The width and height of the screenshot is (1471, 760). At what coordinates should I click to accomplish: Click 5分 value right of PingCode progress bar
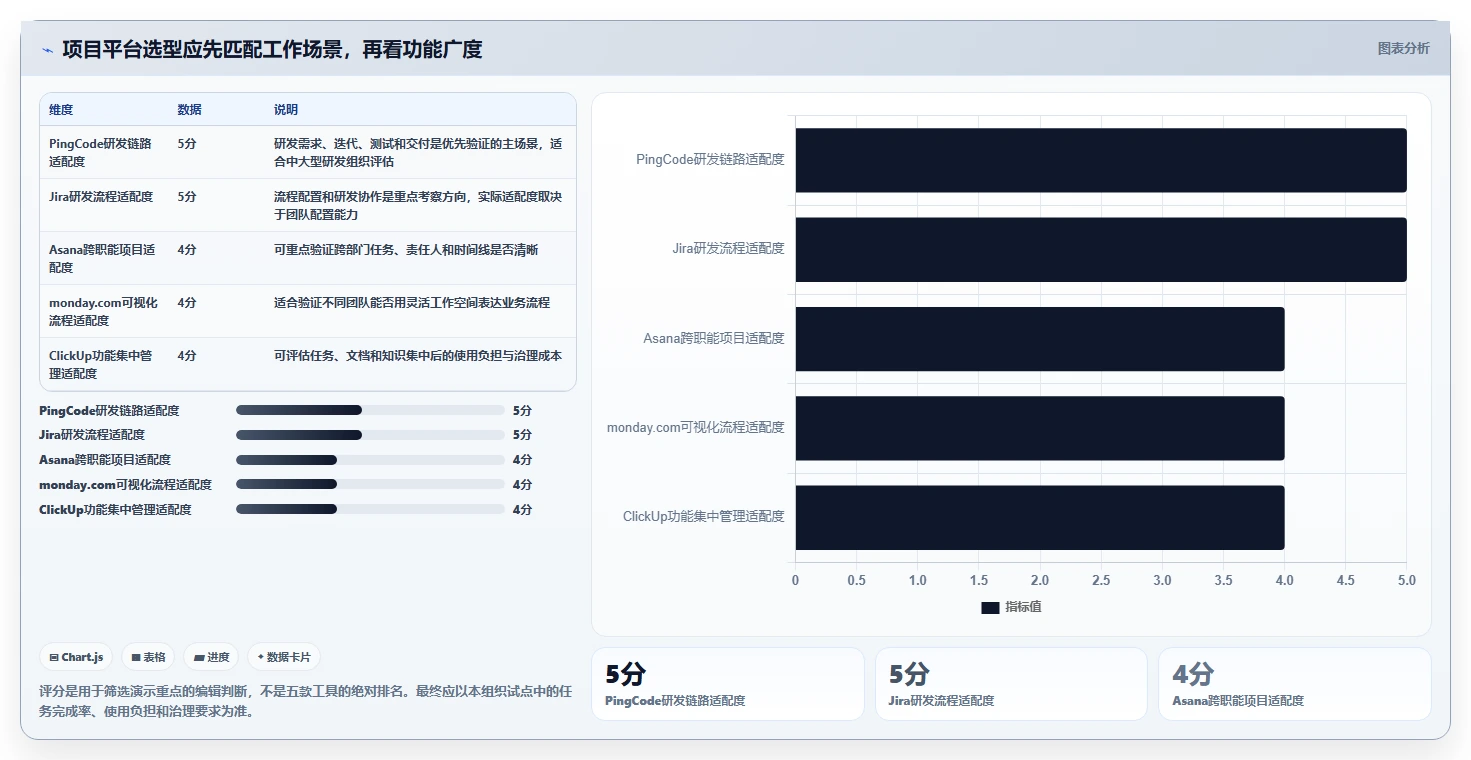click(x=522, y=410)
